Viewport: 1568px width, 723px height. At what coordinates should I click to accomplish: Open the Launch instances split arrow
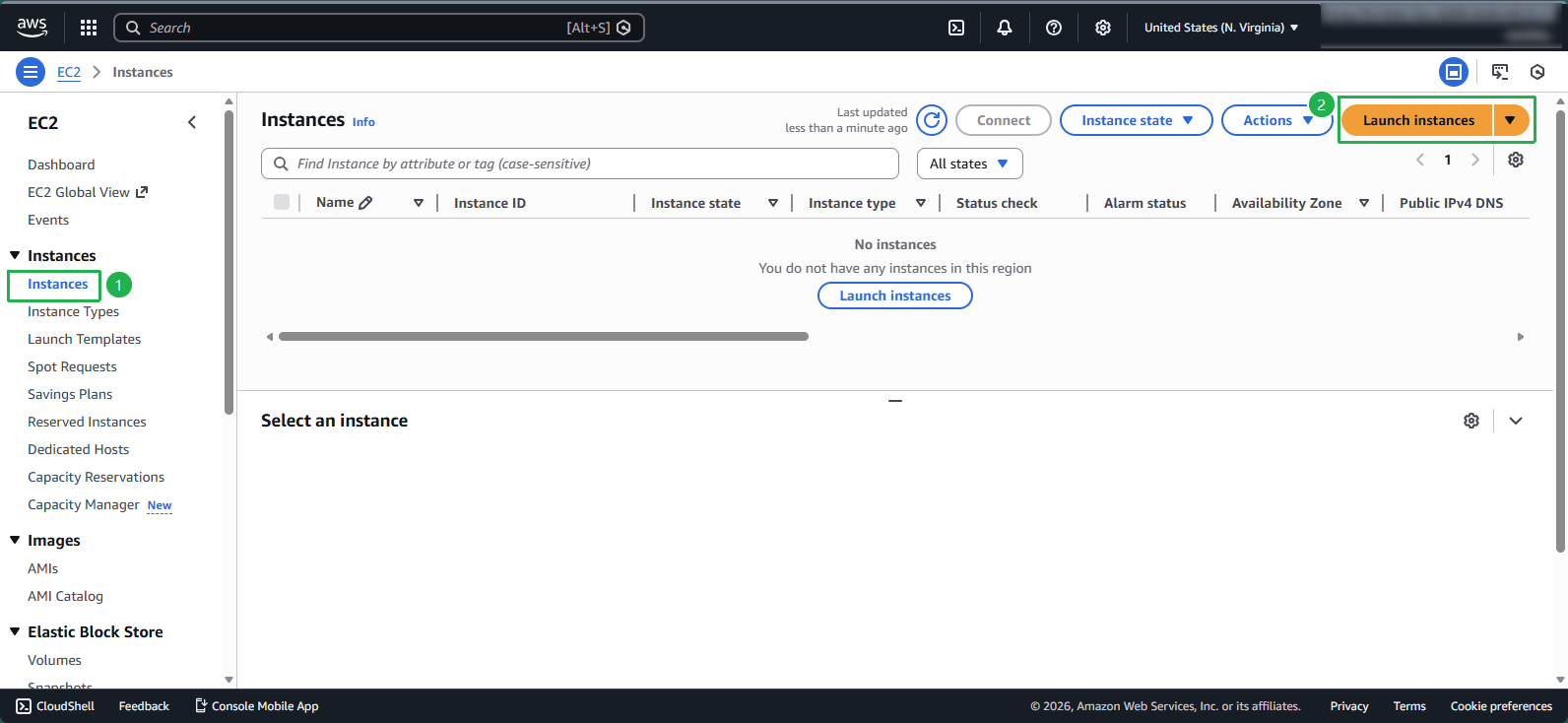click(x=1511, y=120)
